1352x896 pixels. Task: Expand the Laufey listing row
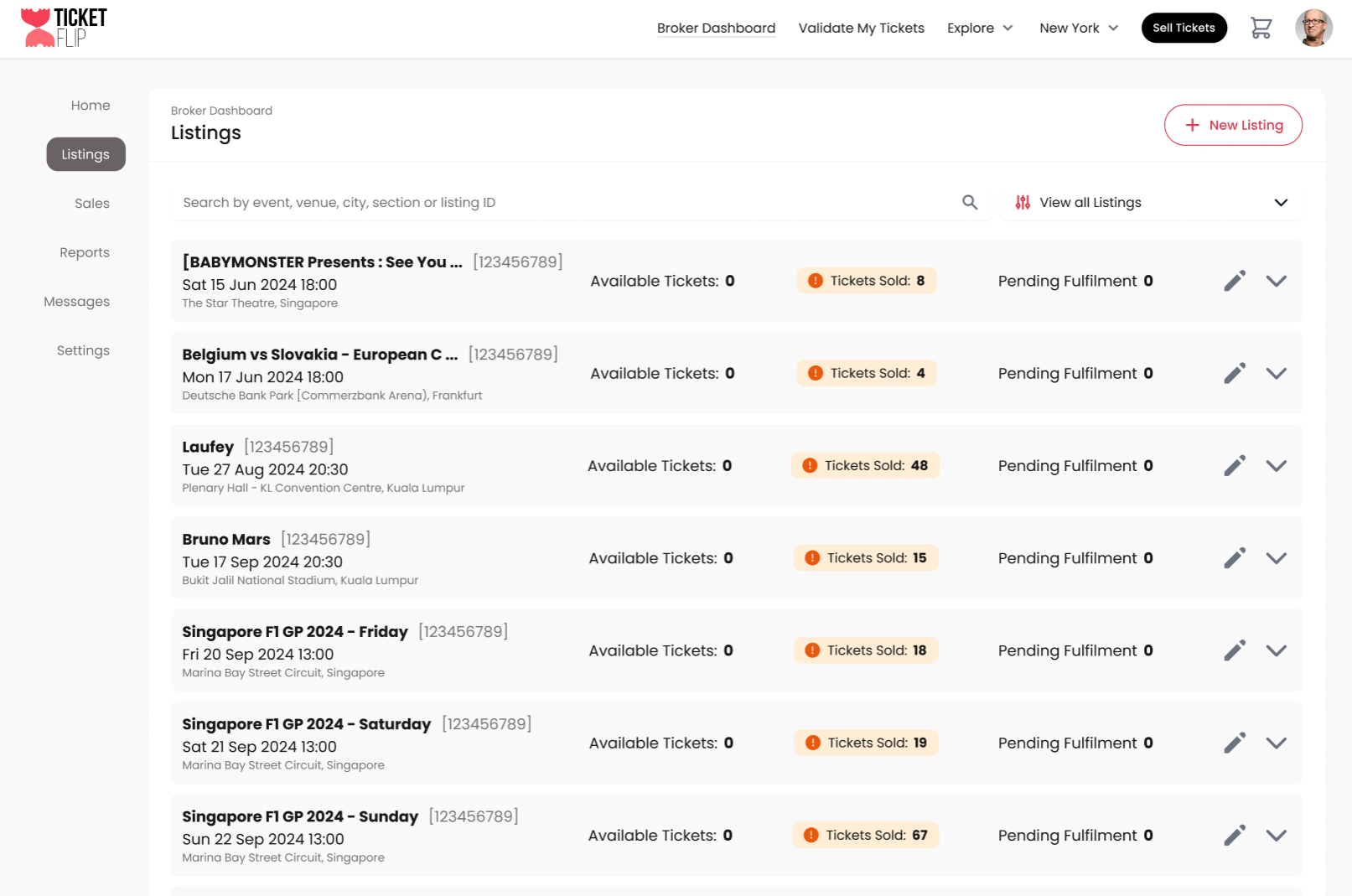tap(1277, 465)
